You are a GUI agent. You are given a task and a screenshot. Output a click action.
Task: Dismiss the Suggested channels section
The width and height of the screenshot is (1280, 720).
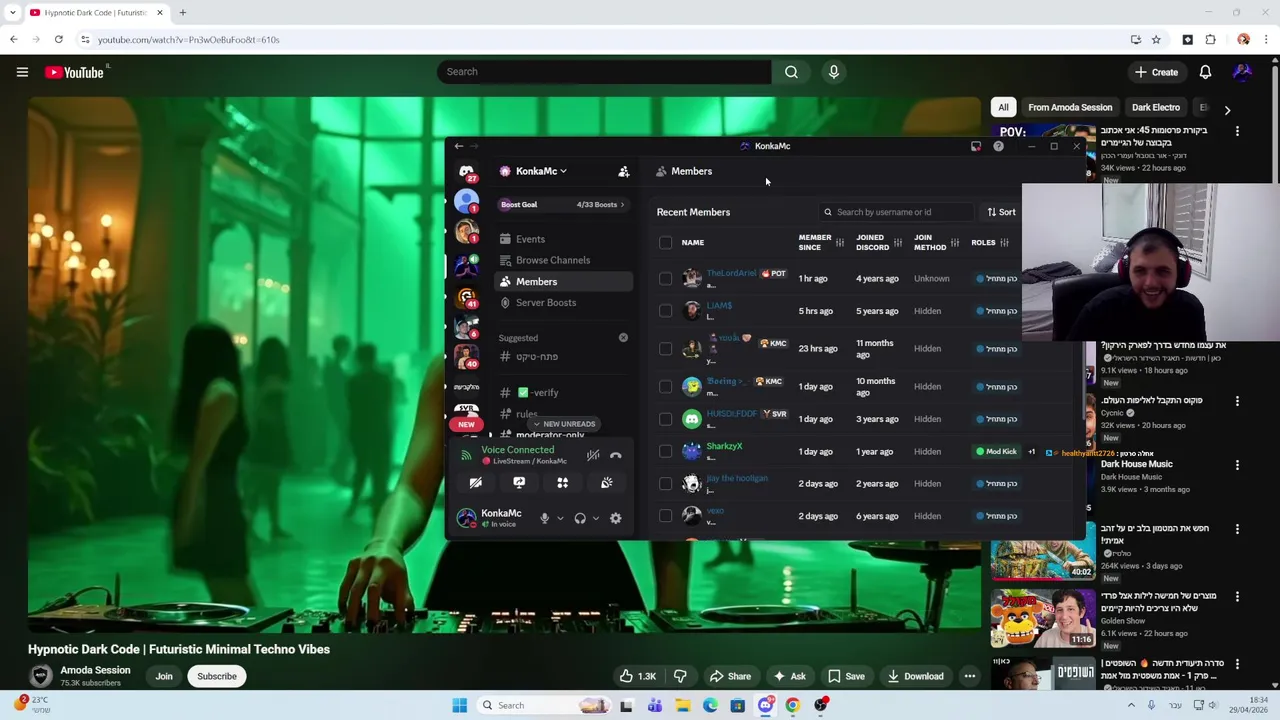pyautogui.click(x=623, y=338)
